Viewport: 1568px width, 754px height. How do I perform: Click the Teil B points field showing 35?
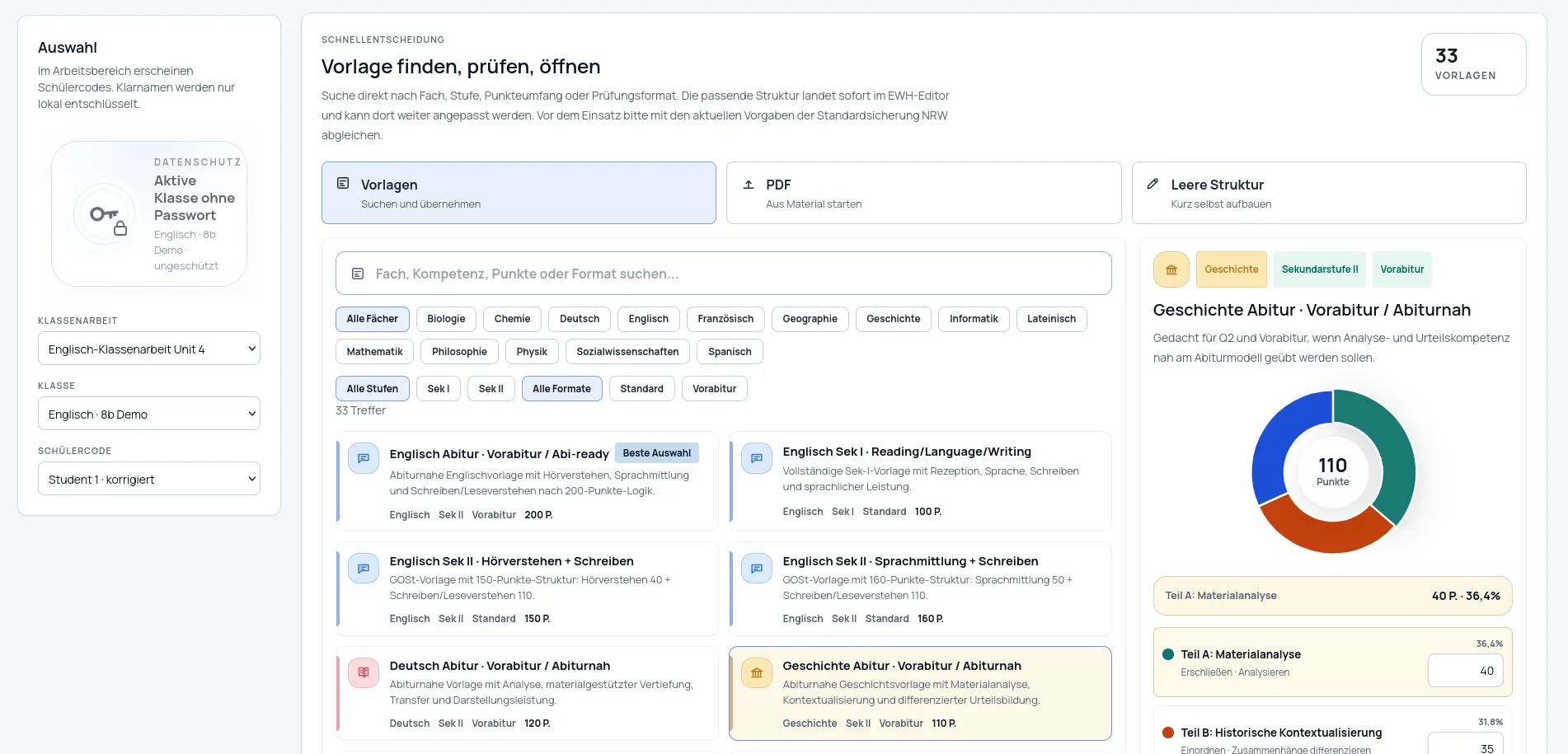click(x=1466, y=744)
